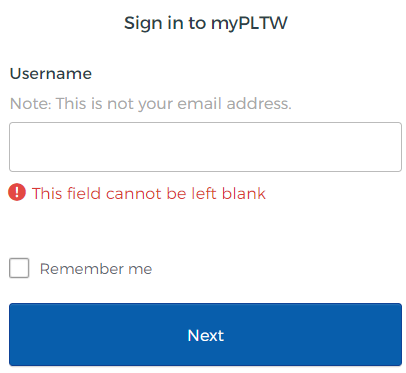406x373 pixels.
Task: Click the Next label on the blue button
Action: [206, 335]
